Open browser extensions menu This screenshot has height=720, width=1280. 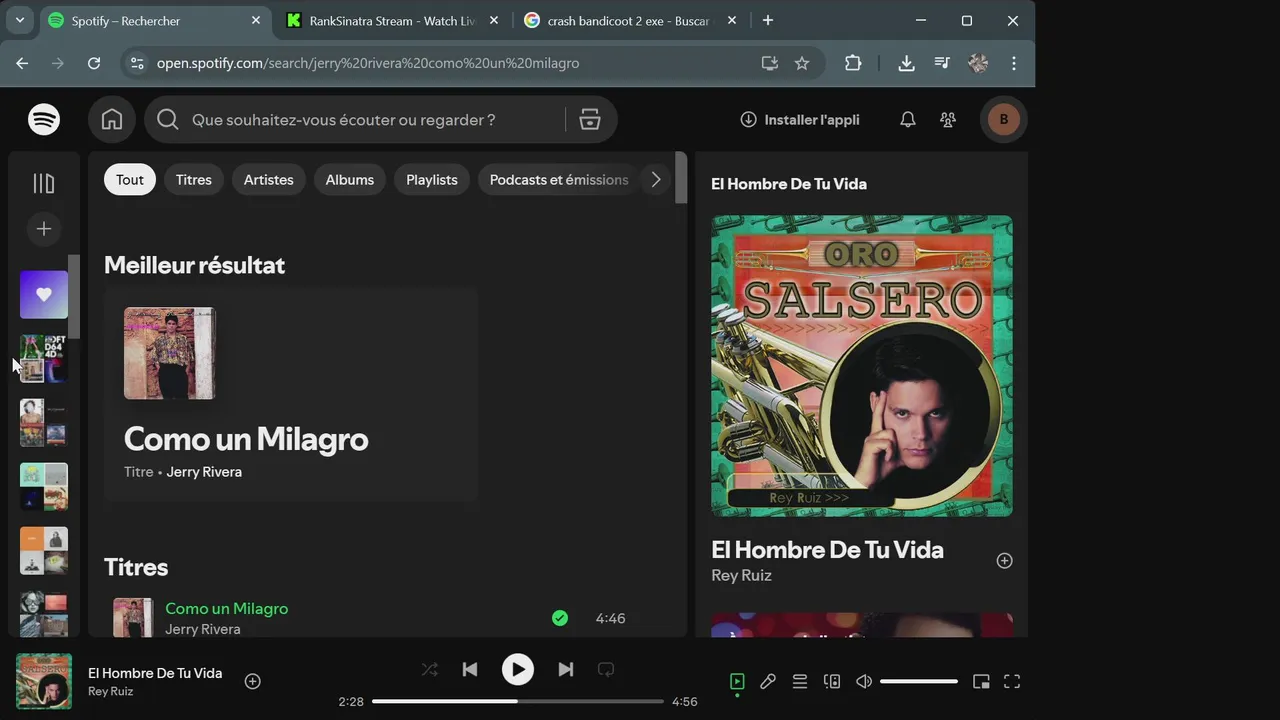853,63
